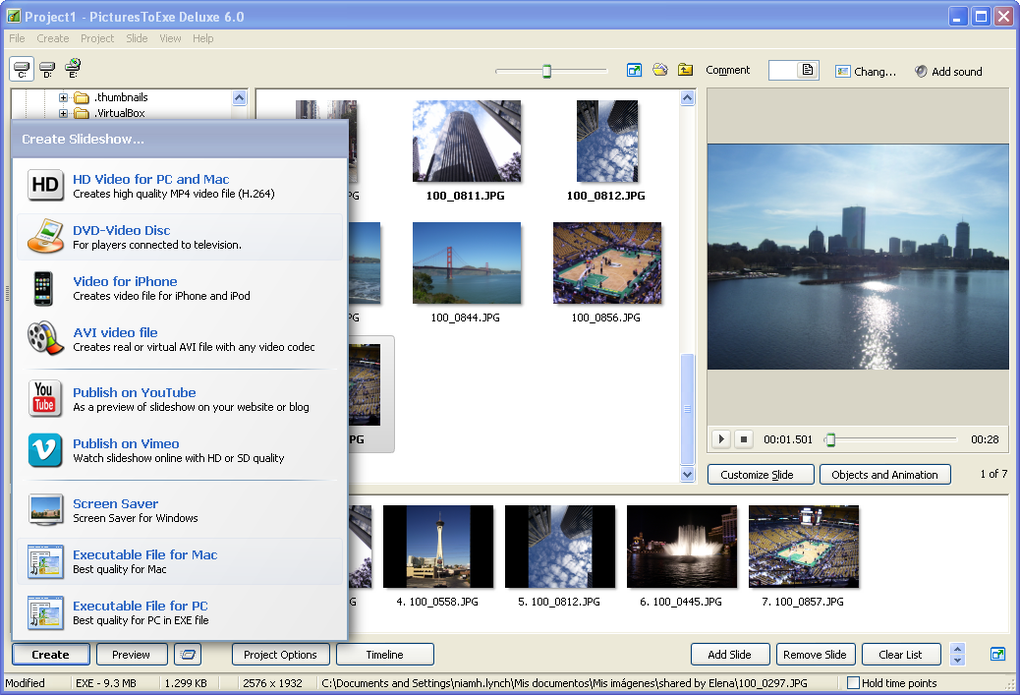Click the Add sound speaker icon
The image size is (1020, 695).
click(920, 71)
